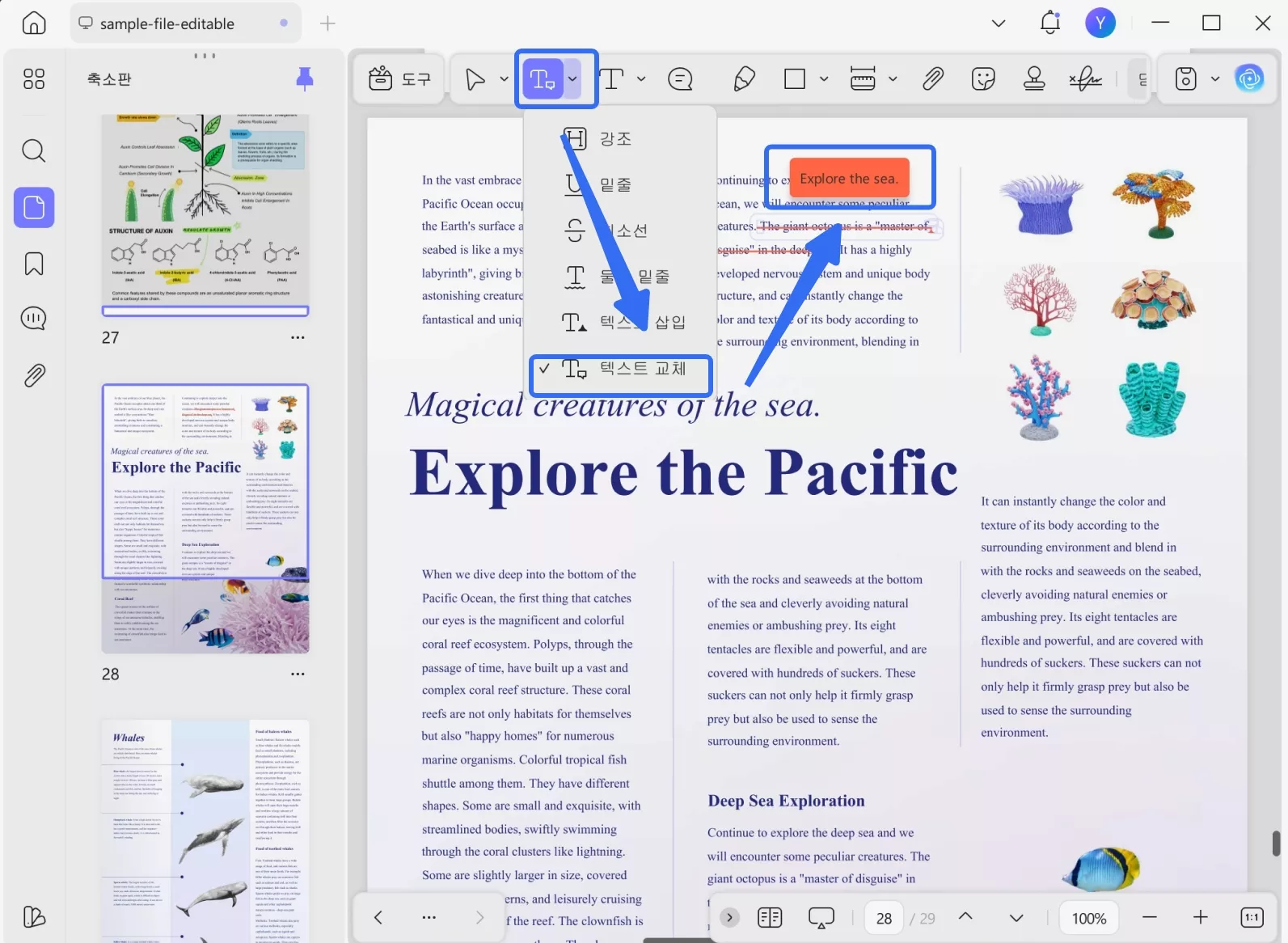This screenshot has width=1288, height=943.
Task: Click the UPDF AI assistant icon
Action: [x=1249, y=78]
